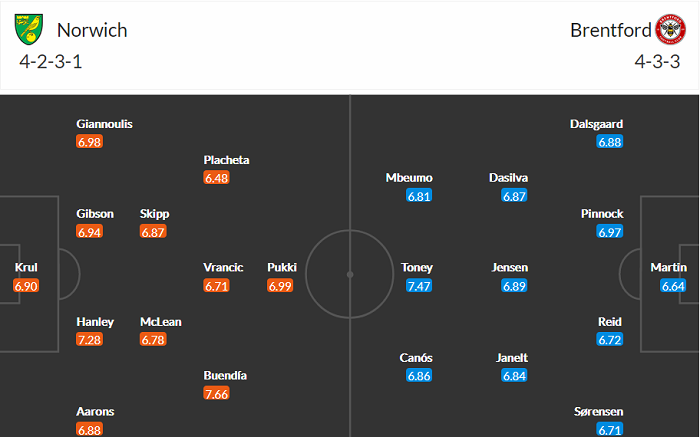The height and width of the screenshot is (437, 700).
Task: Select Brentford goalkeeper Martin
Action: pyautogui.click(x=669, y=267)
